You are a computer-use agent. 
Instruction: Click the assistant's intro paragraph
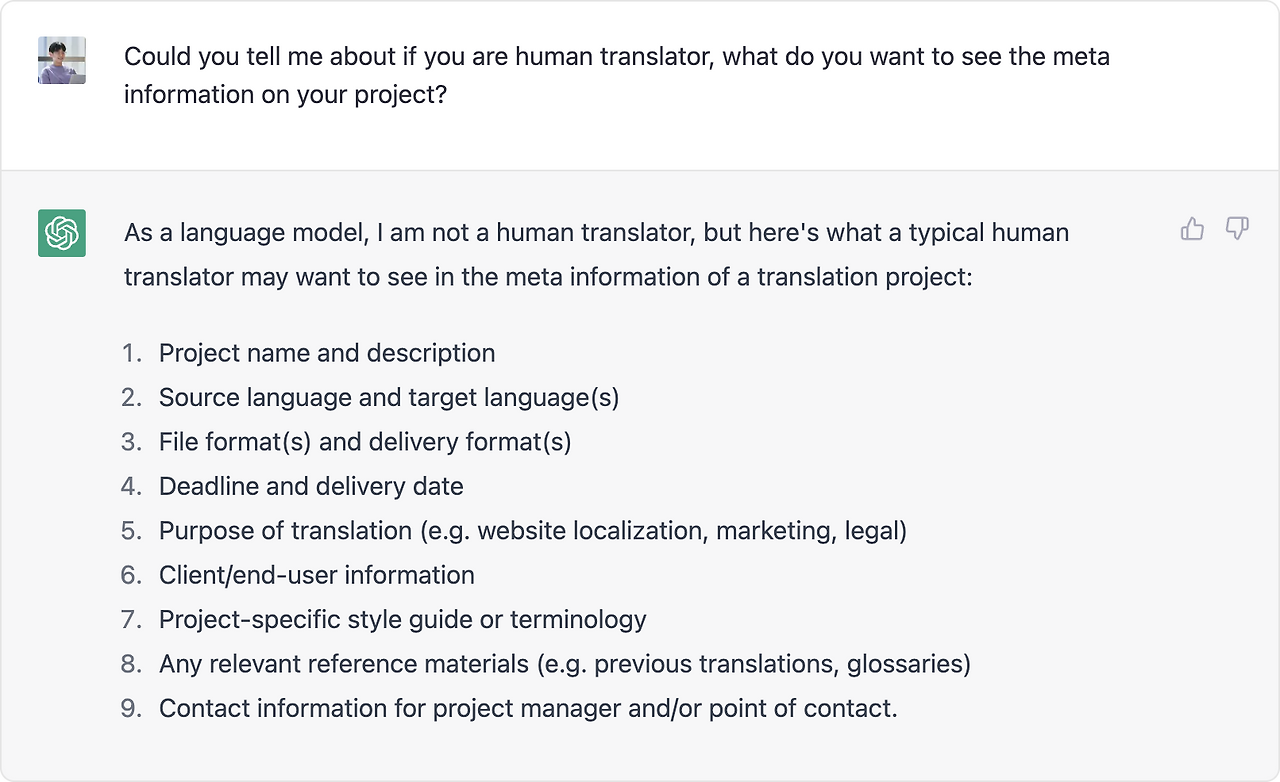click(x=597, y=254)
